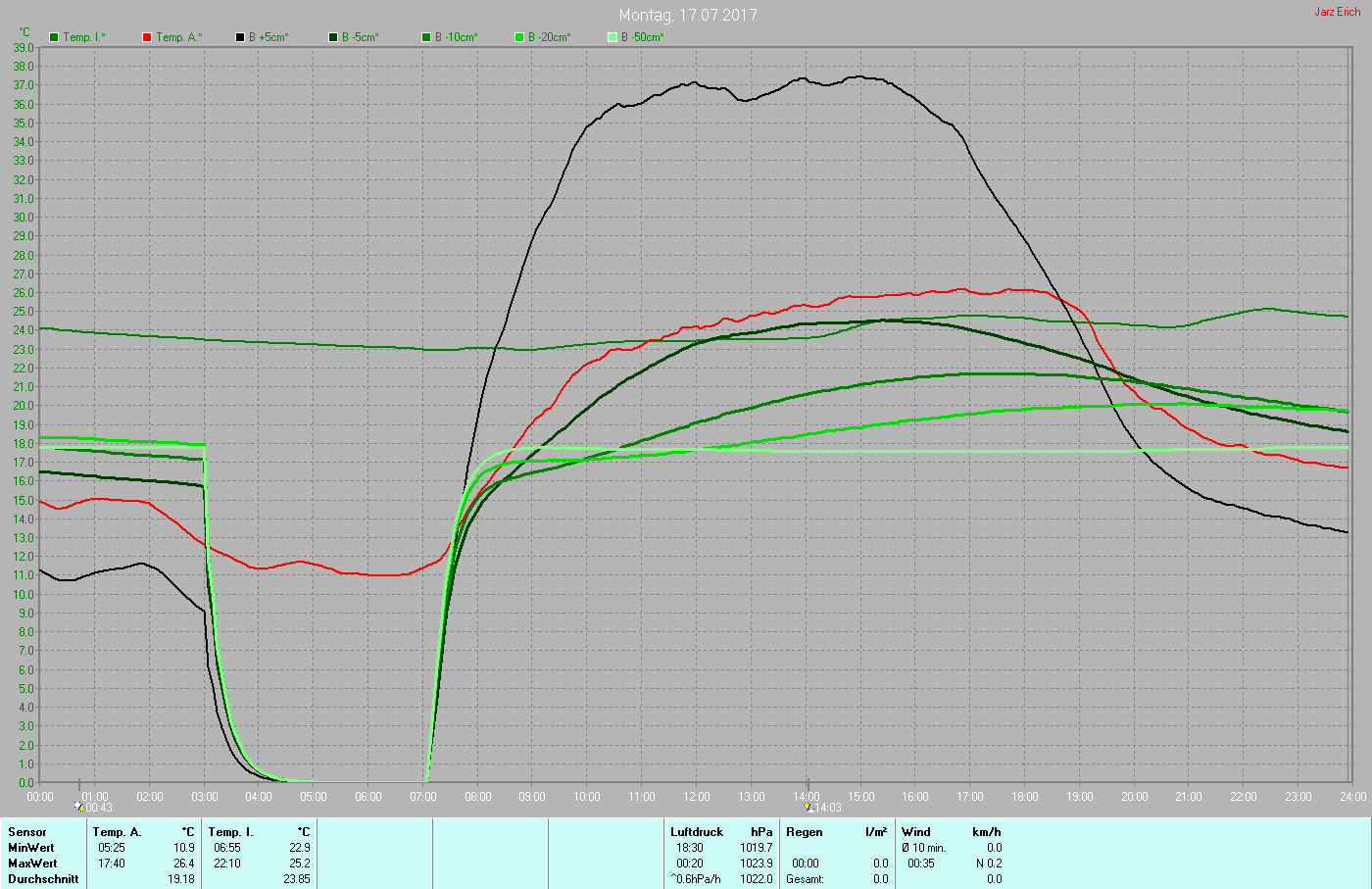Click the Temp. A. maximum time '17:40'
This screenshot has width=1372, height=889.
112,864
